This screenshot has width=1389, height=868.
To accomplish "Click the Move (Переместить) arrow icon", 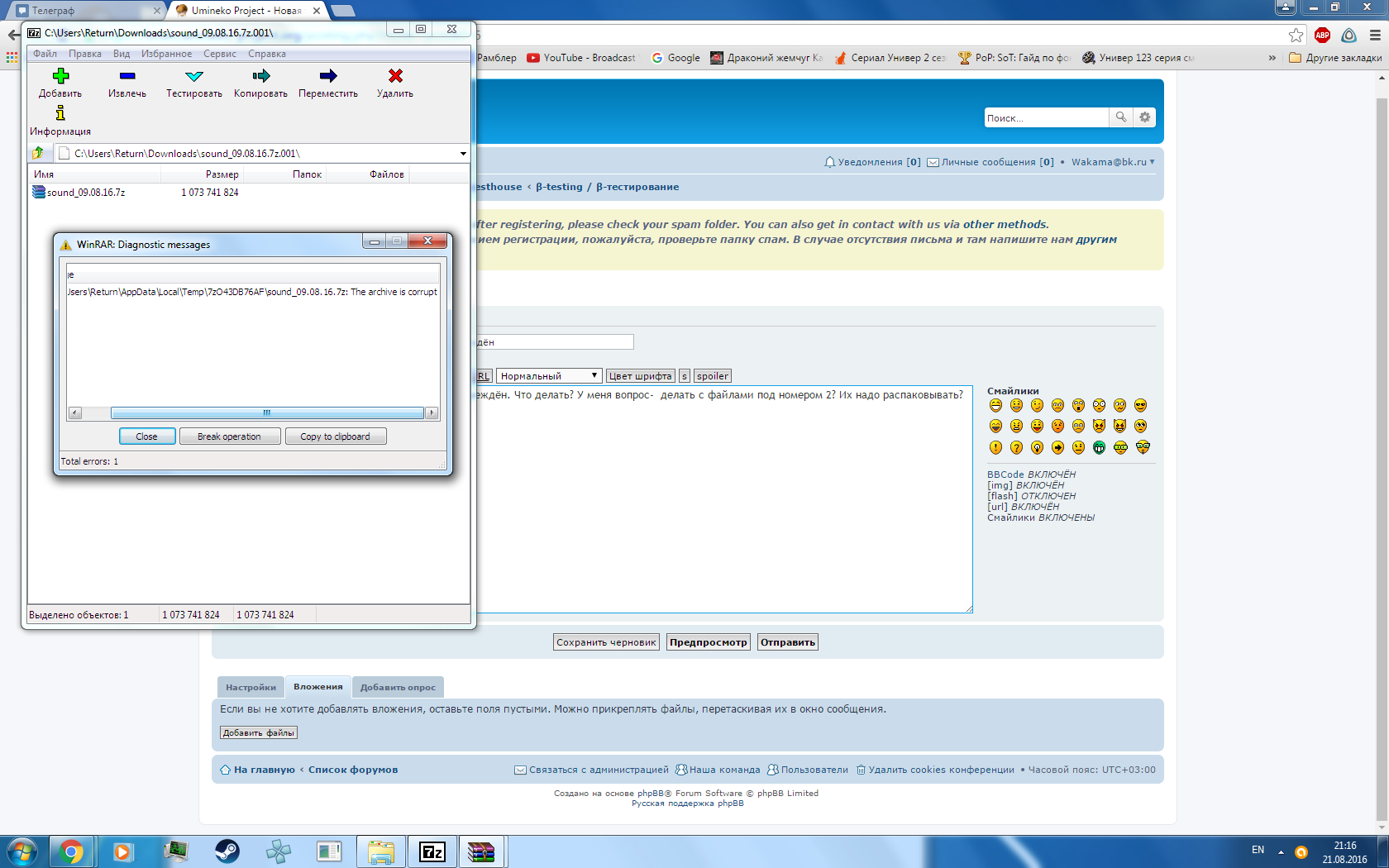I will pos(328,76).
